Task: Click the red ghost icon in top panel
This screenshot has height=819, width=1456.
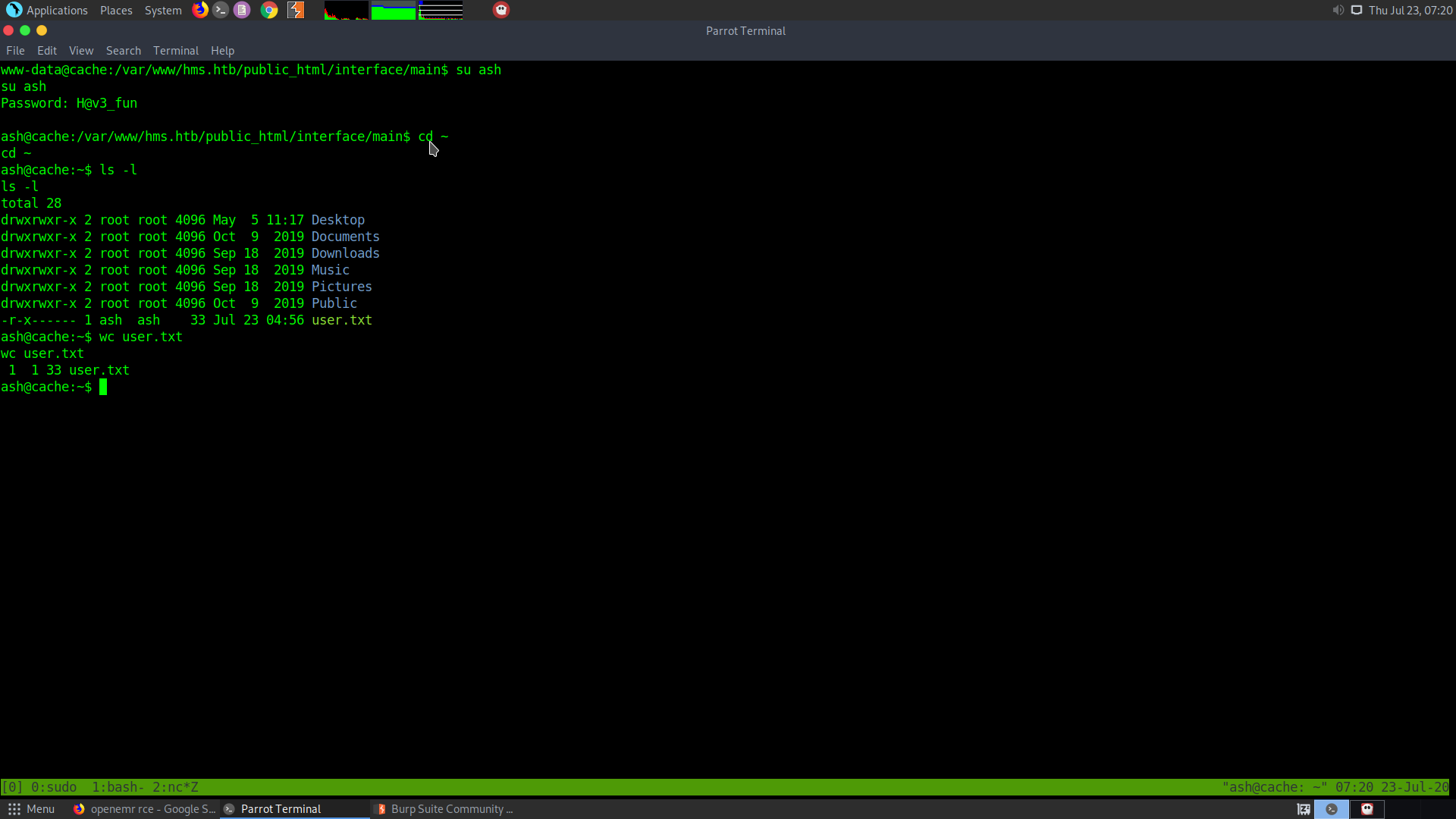Action: click(501, 10)
